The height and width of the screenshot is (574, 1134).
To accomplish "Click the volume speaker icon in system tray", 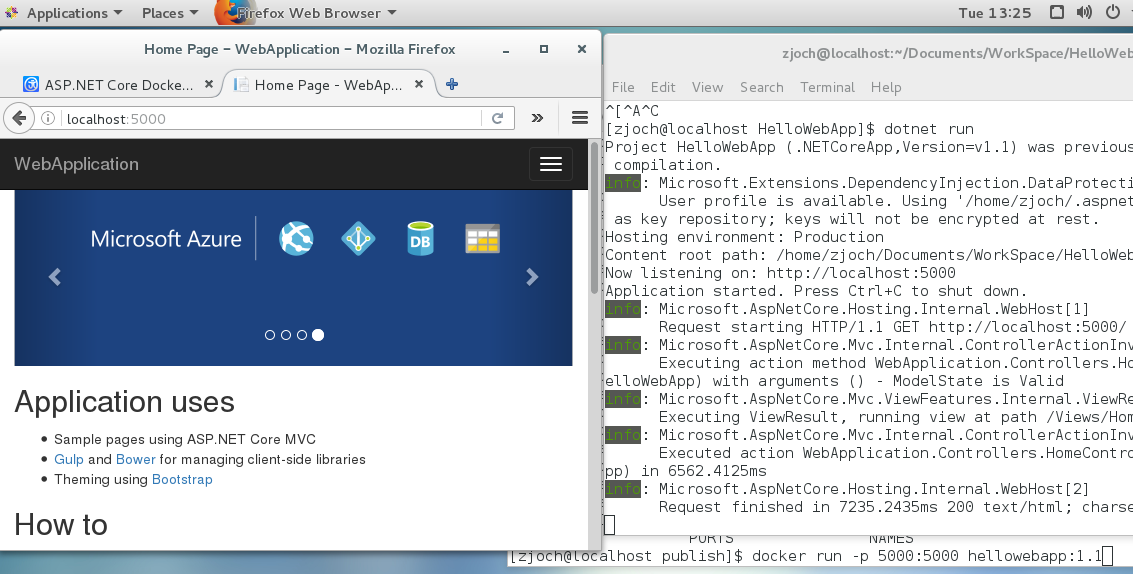I will [x=1083, y=12].
